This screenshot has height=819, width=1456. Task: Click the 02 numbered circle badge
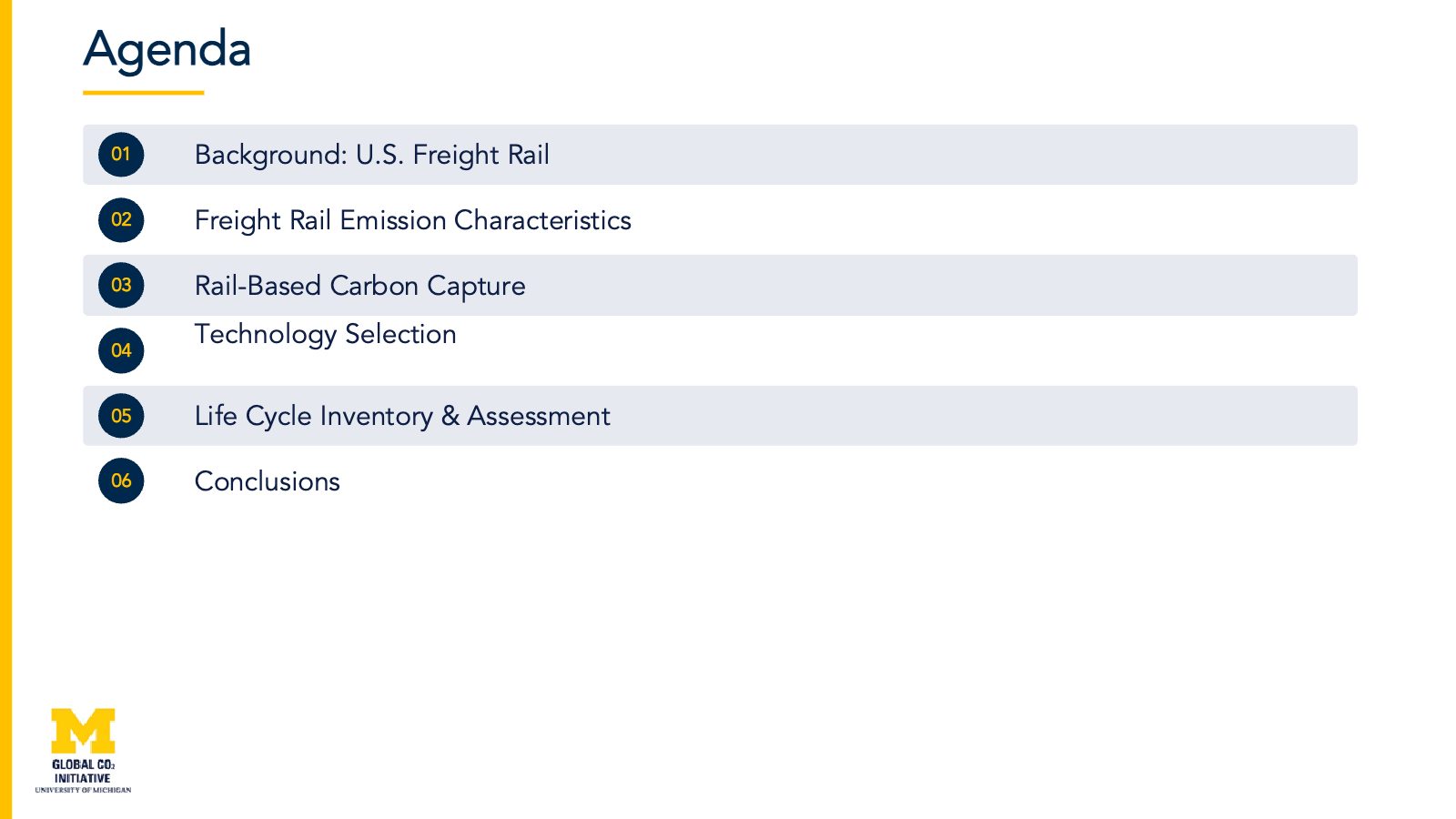coord(121,220)
